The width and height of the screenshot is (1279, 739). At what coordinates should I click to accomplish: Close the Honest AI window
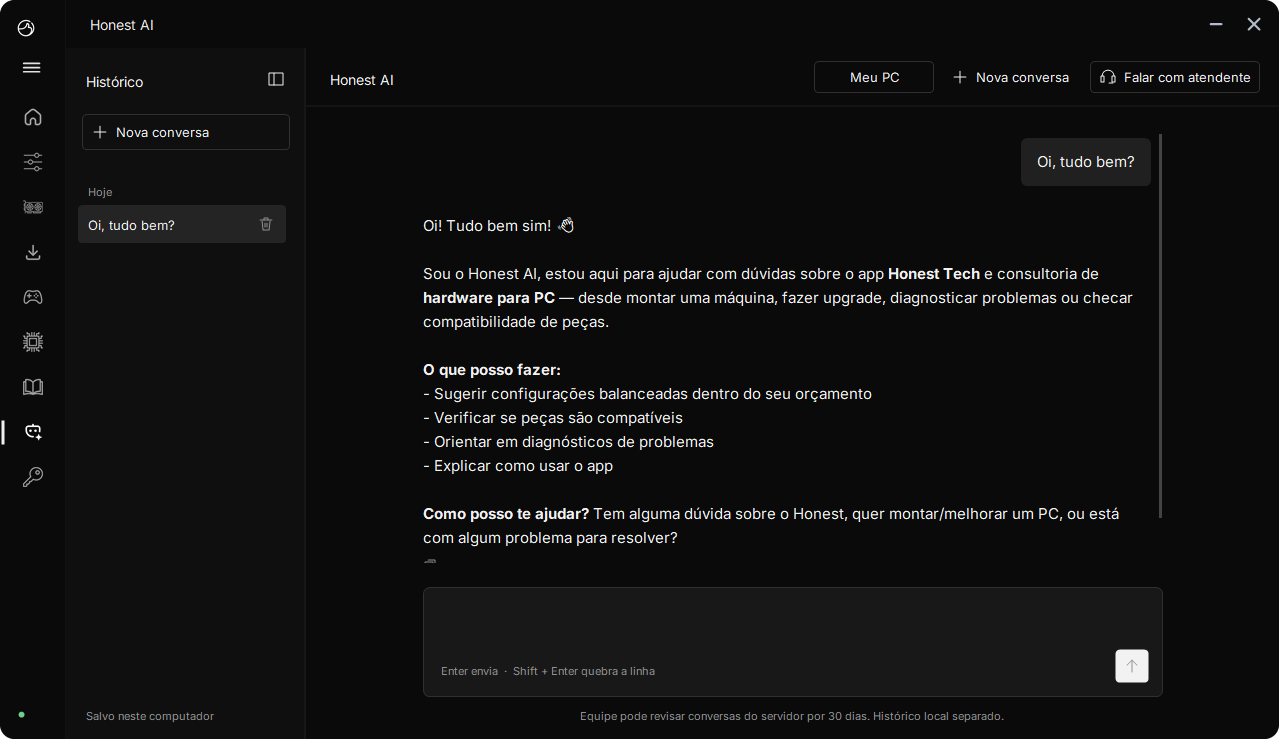click(x=1254, y=24)
